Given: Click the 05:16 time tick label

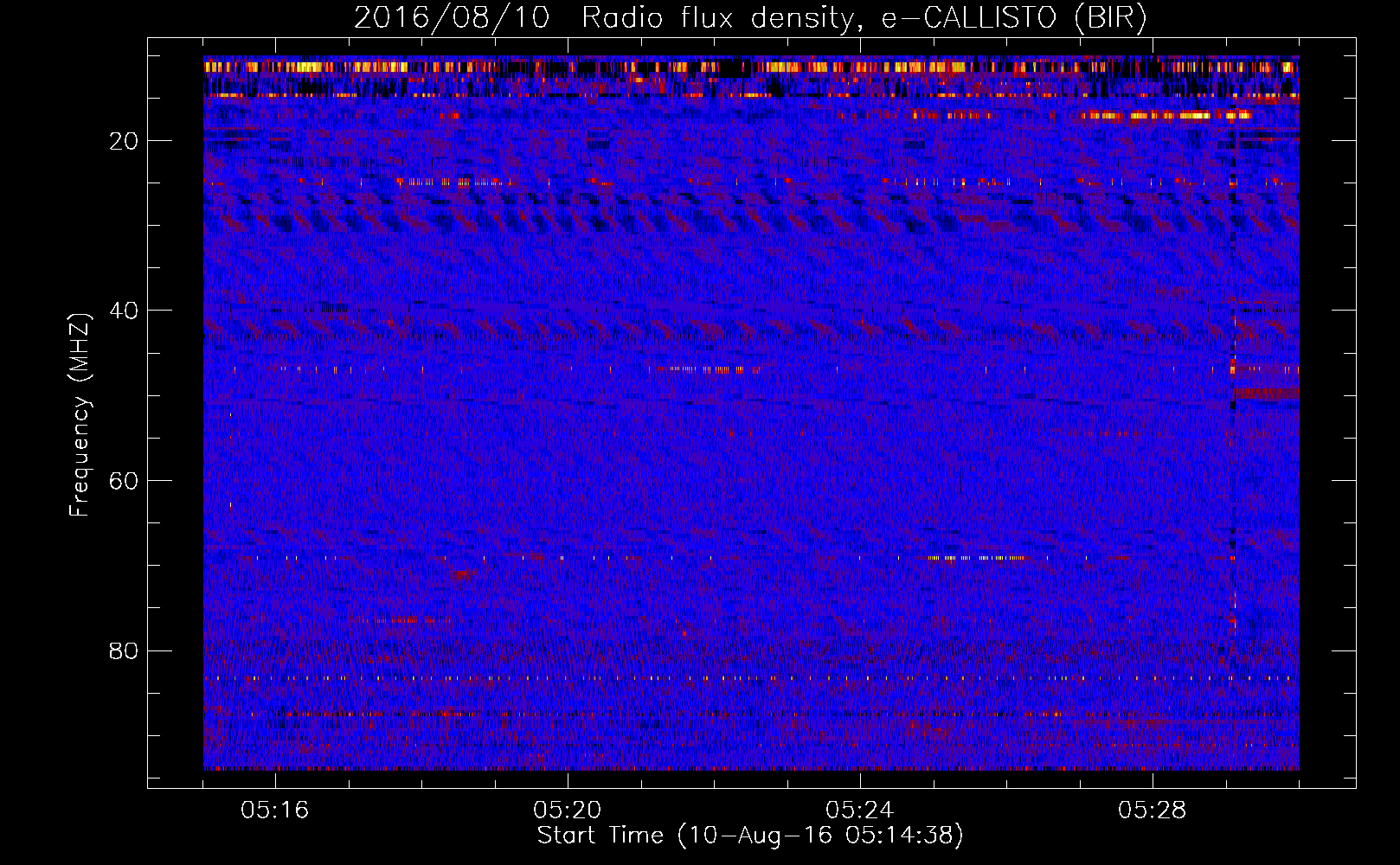Looking at the screenshot, I should [x=275, y=811].
